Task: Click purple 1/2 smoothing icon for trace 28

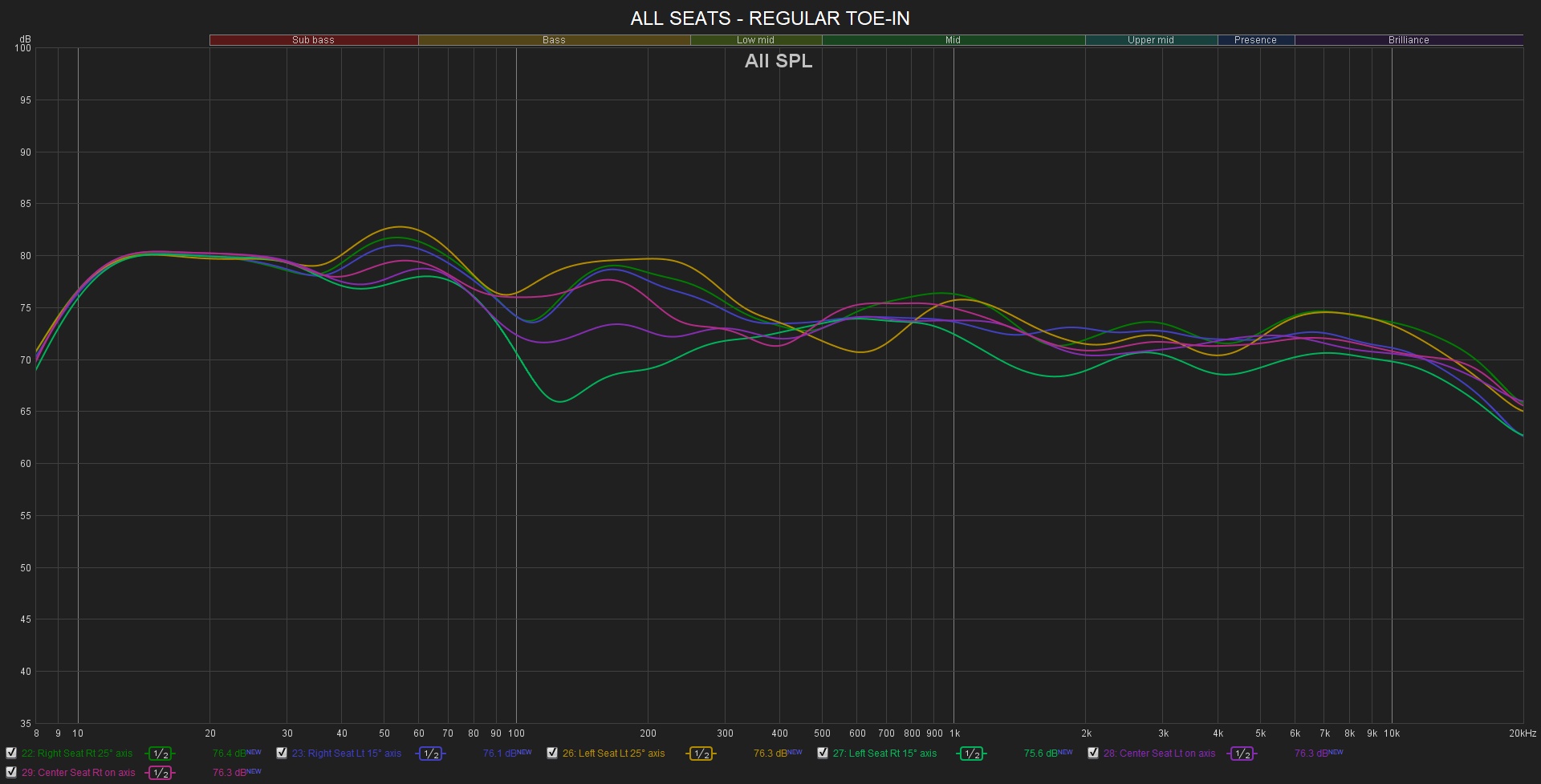Action: click(x=1242, y=754)
